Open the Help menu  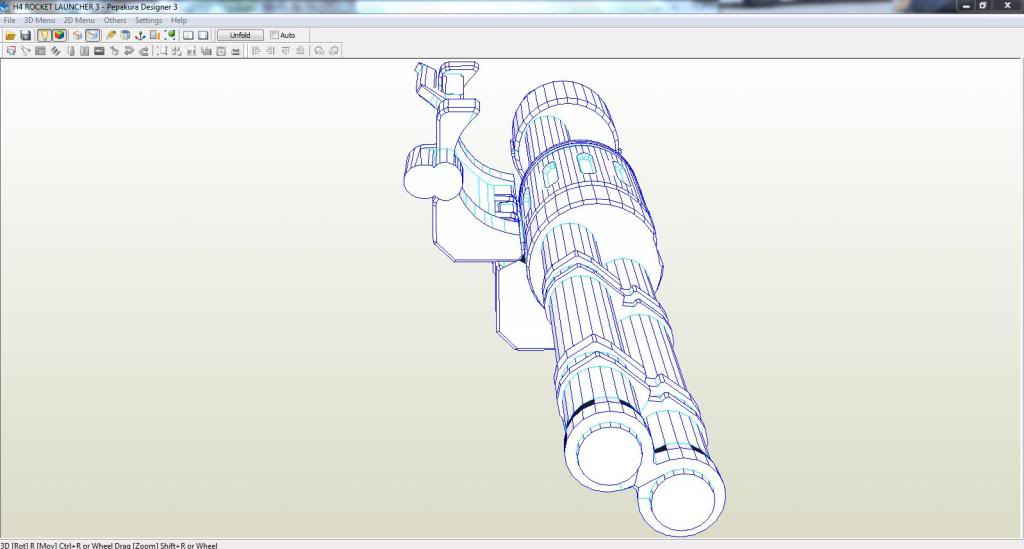[x=179, y=20]
